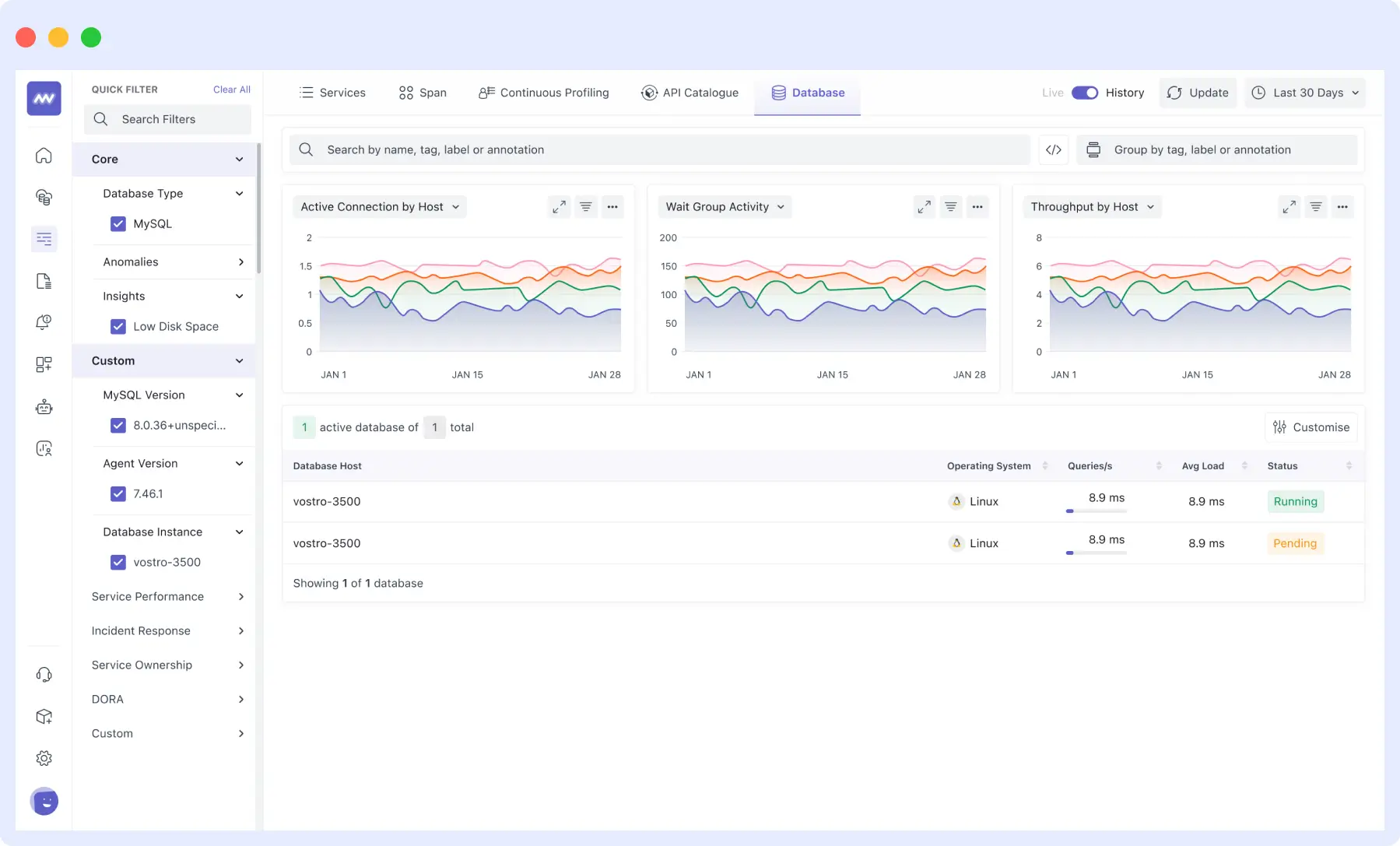
Task: Switch to the Continuous Profiling tab
Action: 543,93
